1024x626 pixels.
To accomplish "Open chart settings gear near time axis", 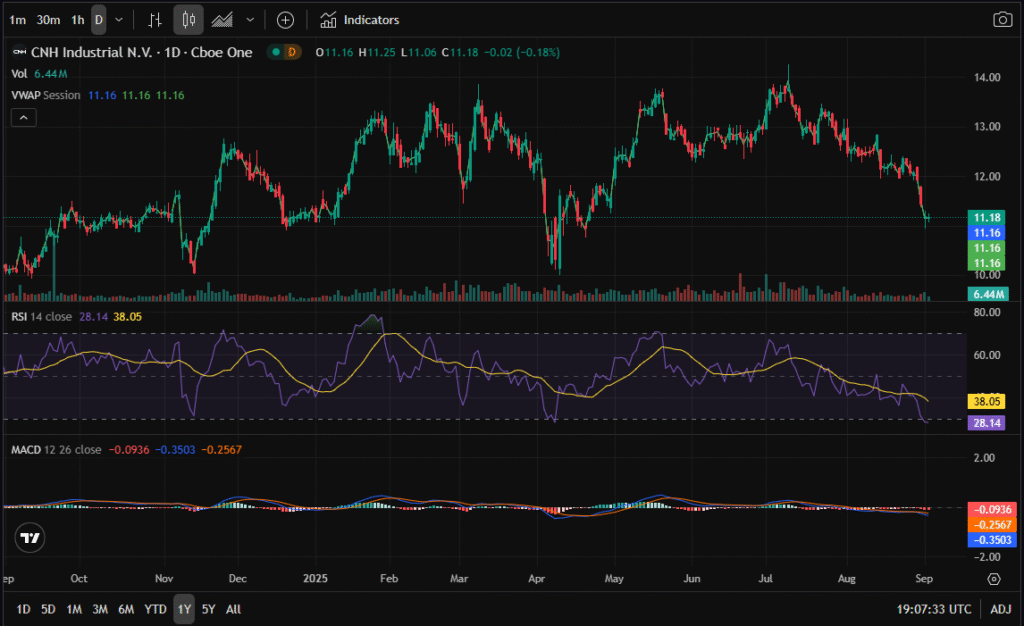I will coord(993,579).
